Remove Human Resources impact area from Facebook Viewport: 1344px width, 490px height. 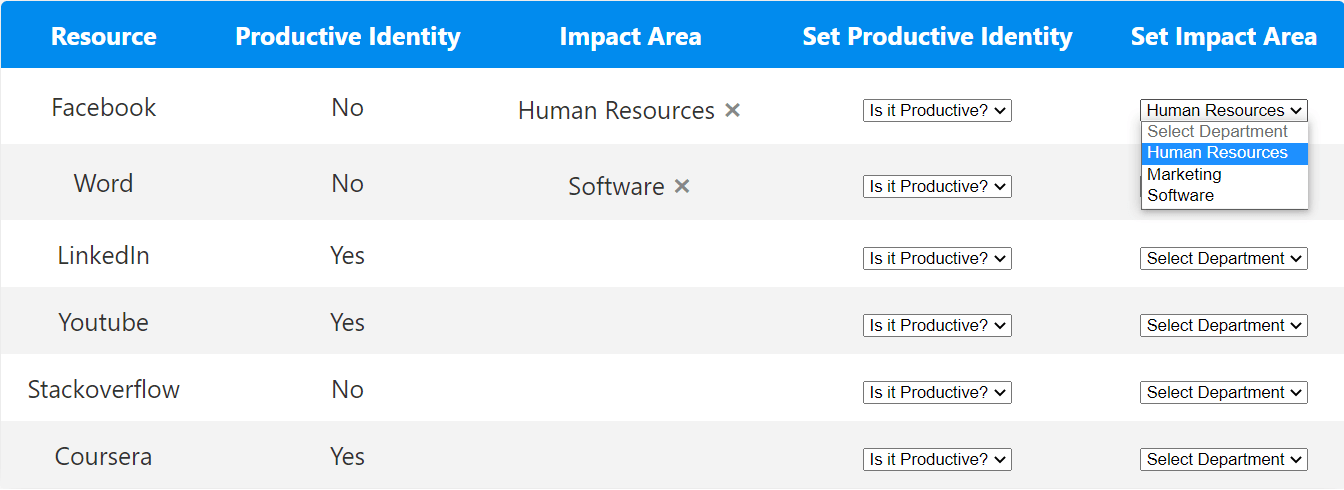[x=732, y=110]
